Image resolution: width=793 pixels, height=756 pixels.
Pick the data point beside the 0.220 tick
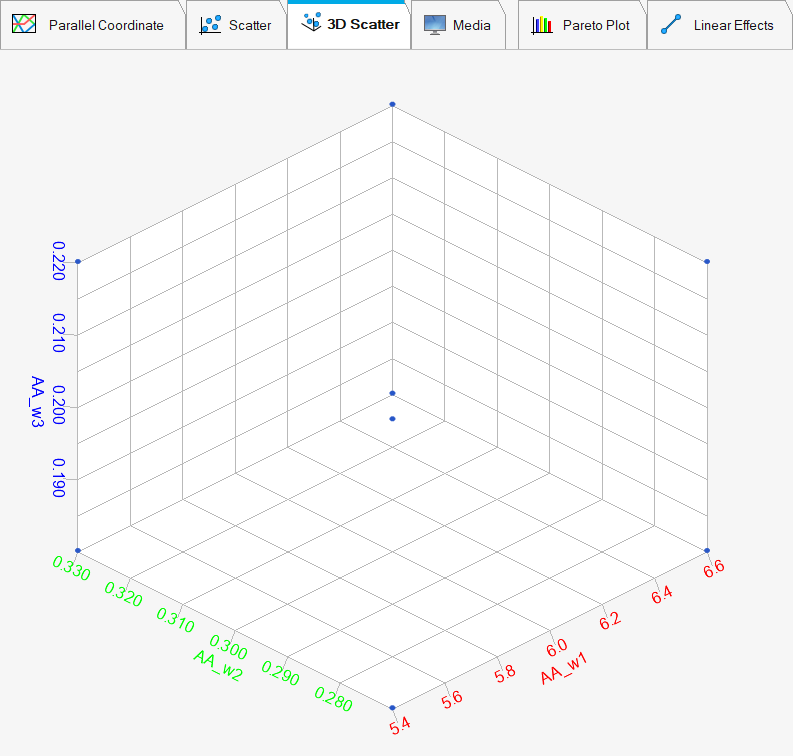point(78,262)
